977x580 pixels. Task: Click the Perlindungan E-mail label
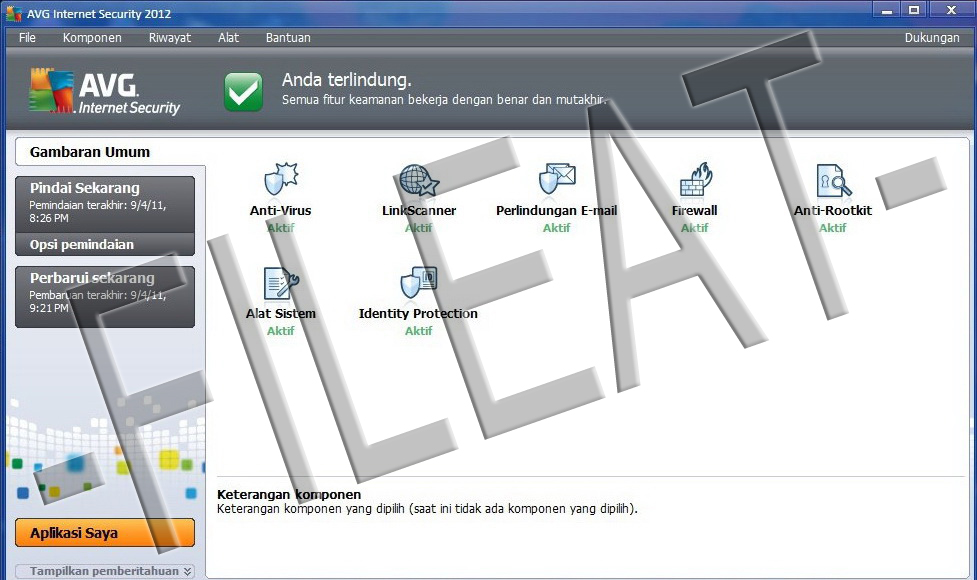point(556,211)
